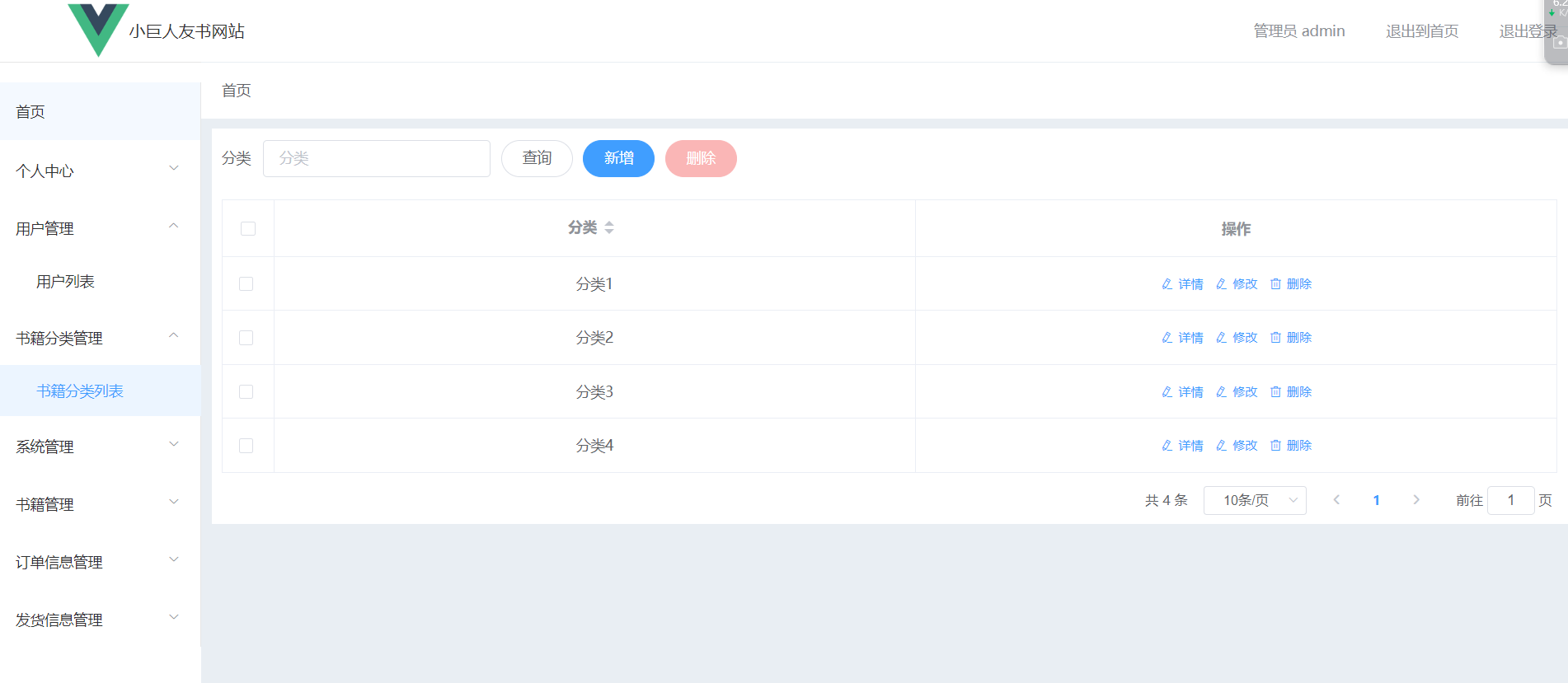
Task: Go to previous page arrow
Action: click(1336, 499)
